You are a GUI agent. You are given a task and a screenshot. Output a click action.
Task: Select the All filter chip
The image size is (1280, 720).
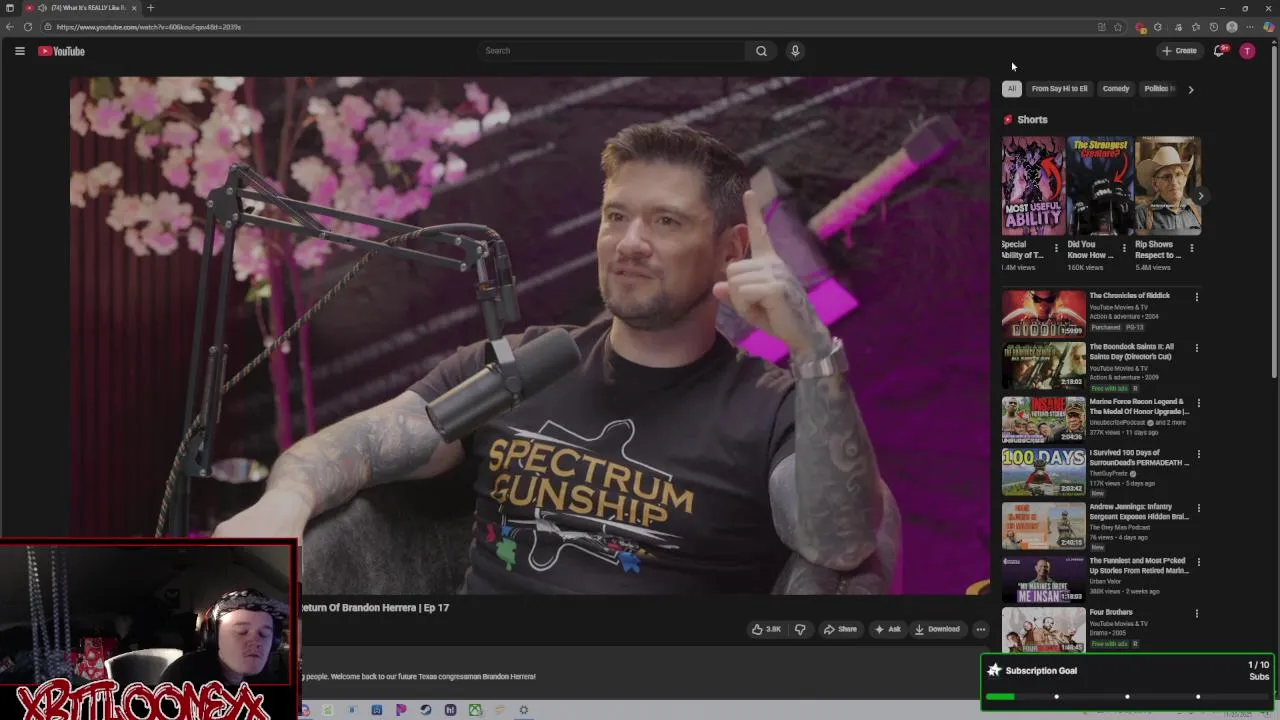(1011, 89)
